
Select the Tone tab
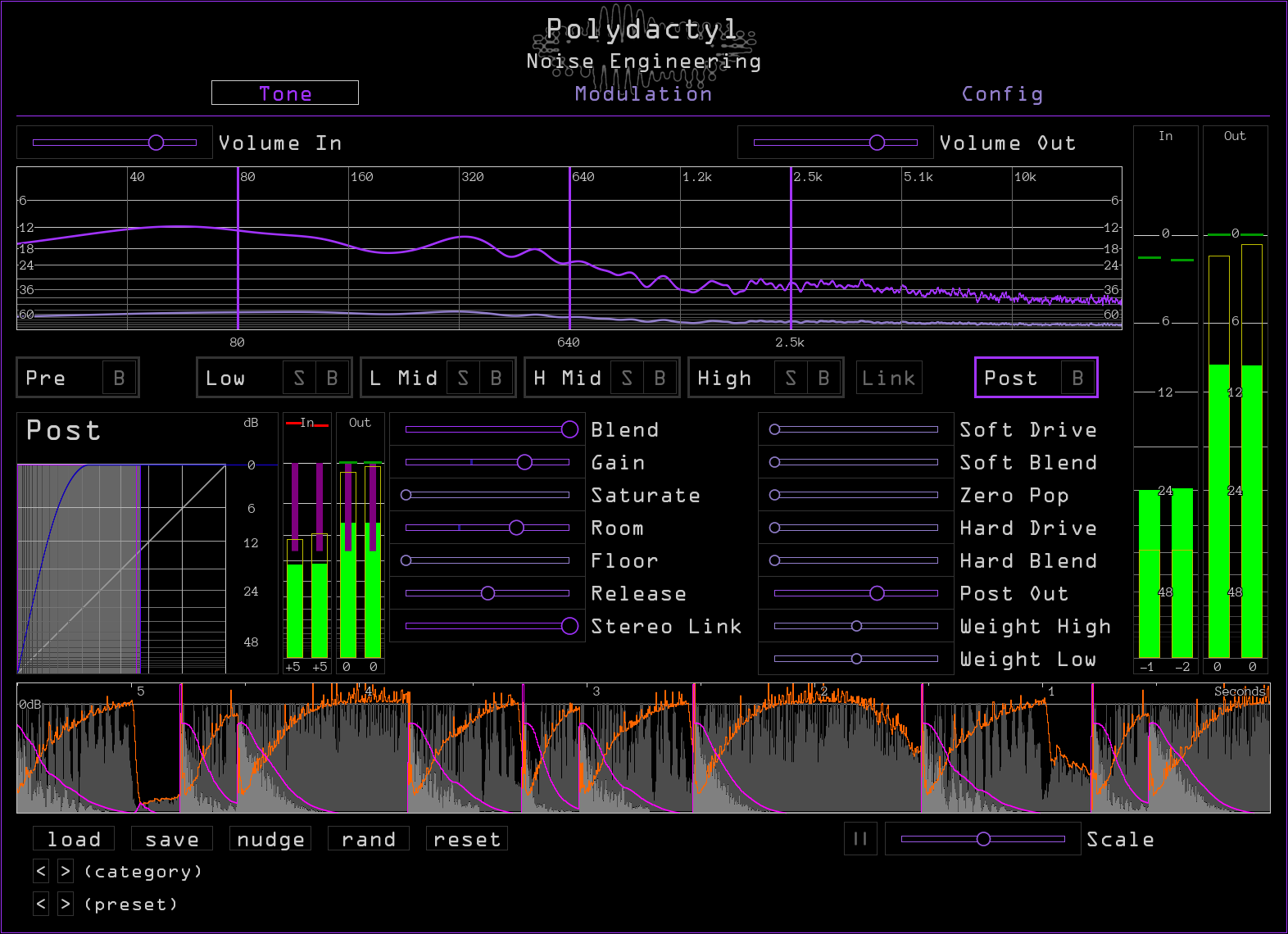click(x=285, y=93)
